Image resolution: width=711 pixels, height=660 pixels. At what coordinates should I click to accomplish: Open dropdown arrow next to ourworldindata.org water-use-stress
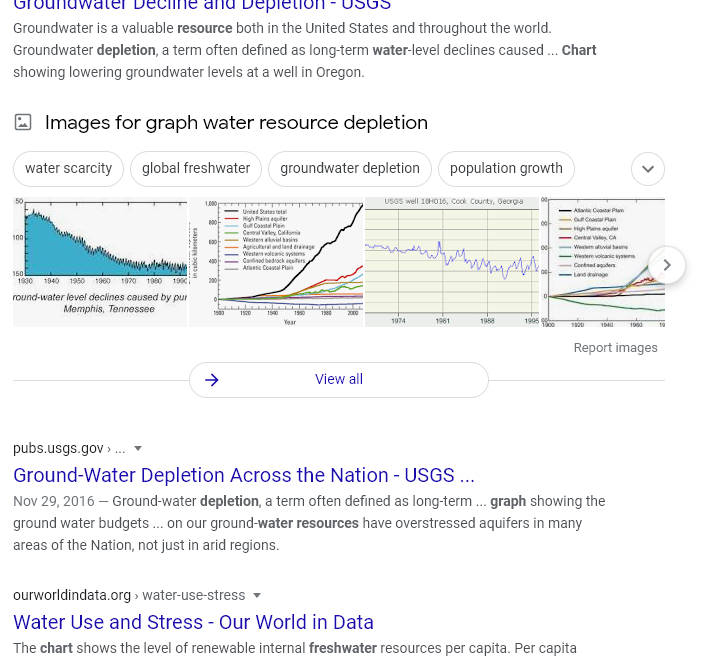click(x=257, y=596)
